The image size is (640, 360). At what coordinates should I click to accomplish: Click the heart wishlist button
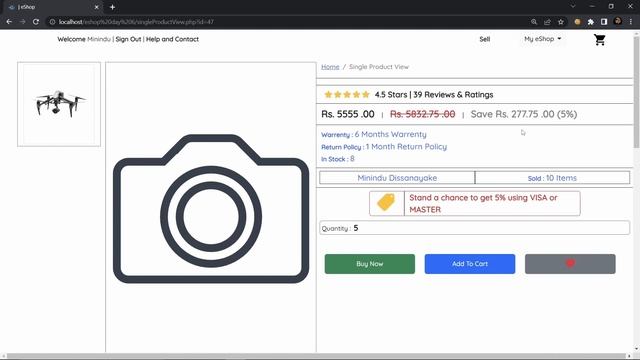click(x=570, y=264)
